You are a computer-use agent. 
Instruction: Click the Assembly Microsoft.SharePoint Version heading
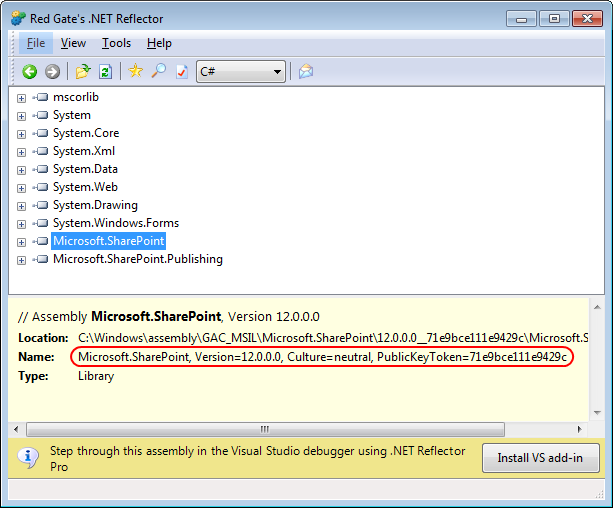[x=169, y=316]
